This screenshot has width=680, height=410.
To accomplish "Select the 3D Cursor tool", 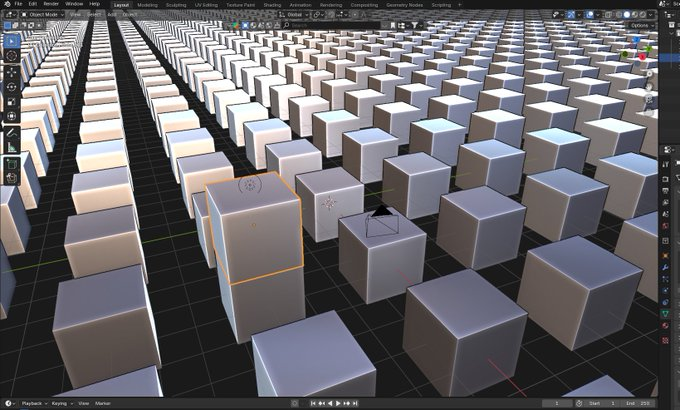I will [x=12, y=56].
